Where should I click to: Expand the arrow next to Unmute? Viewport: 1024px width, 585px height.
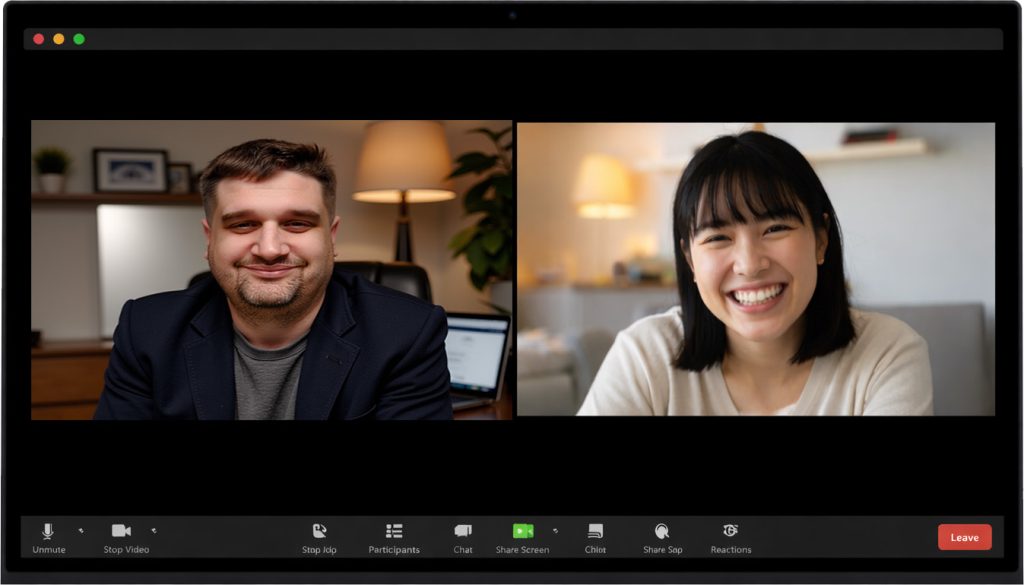point(80,531)
